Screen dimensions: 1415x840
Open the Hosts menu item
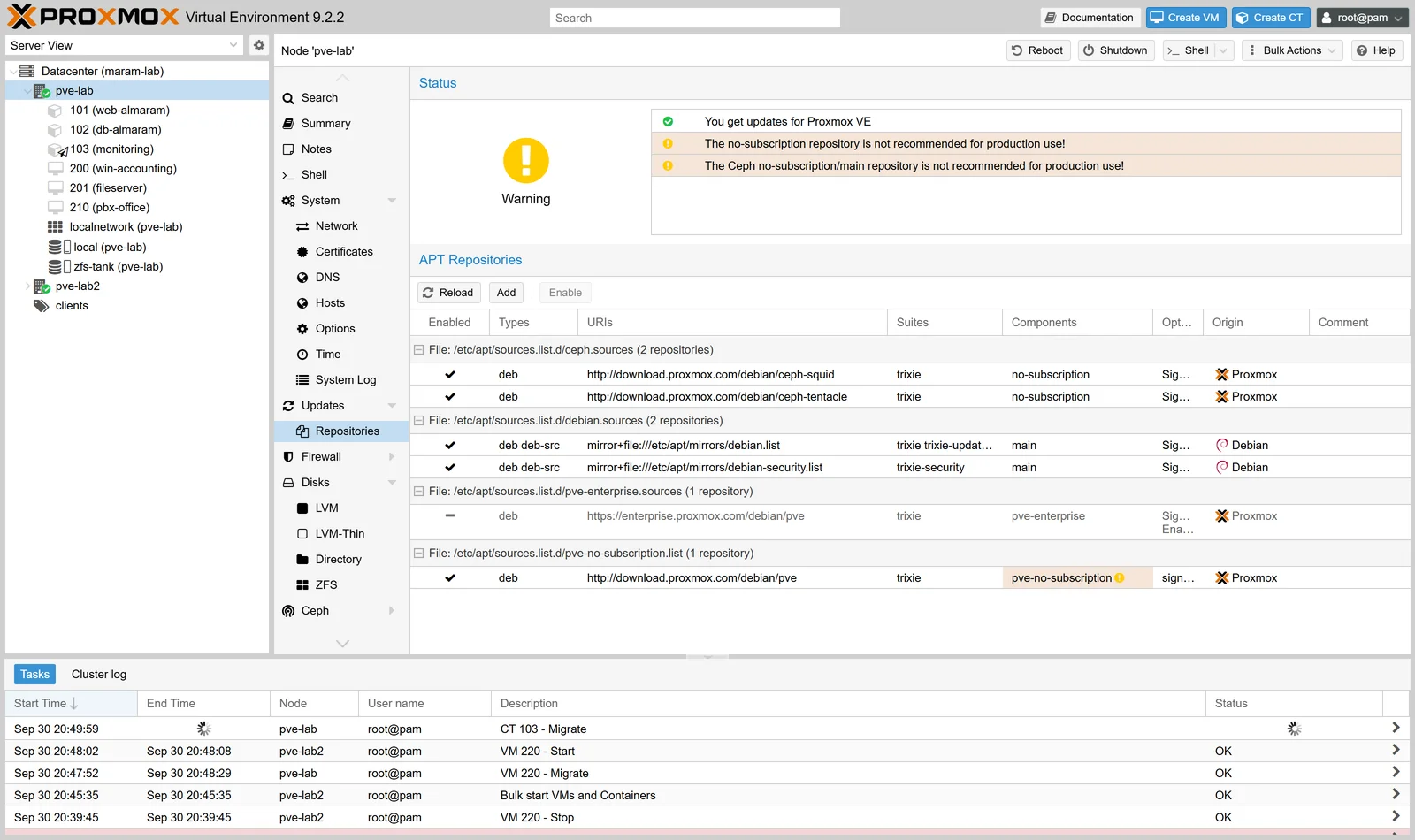click(341, 303)
